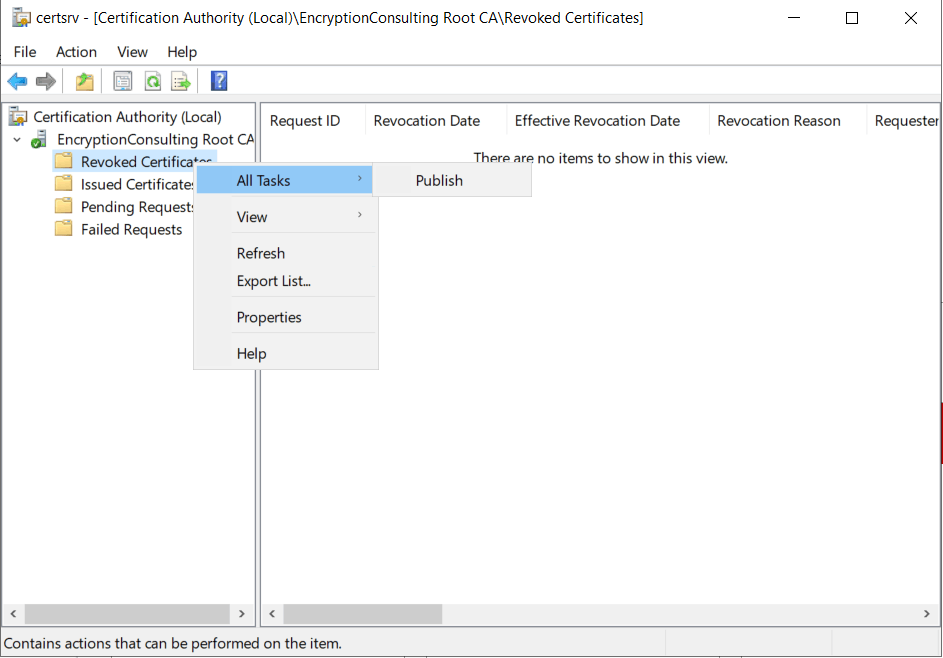Select EncryptionConsulting Root CA tree label
This screenshot has width=943, height=658.
tap(155, 140)
